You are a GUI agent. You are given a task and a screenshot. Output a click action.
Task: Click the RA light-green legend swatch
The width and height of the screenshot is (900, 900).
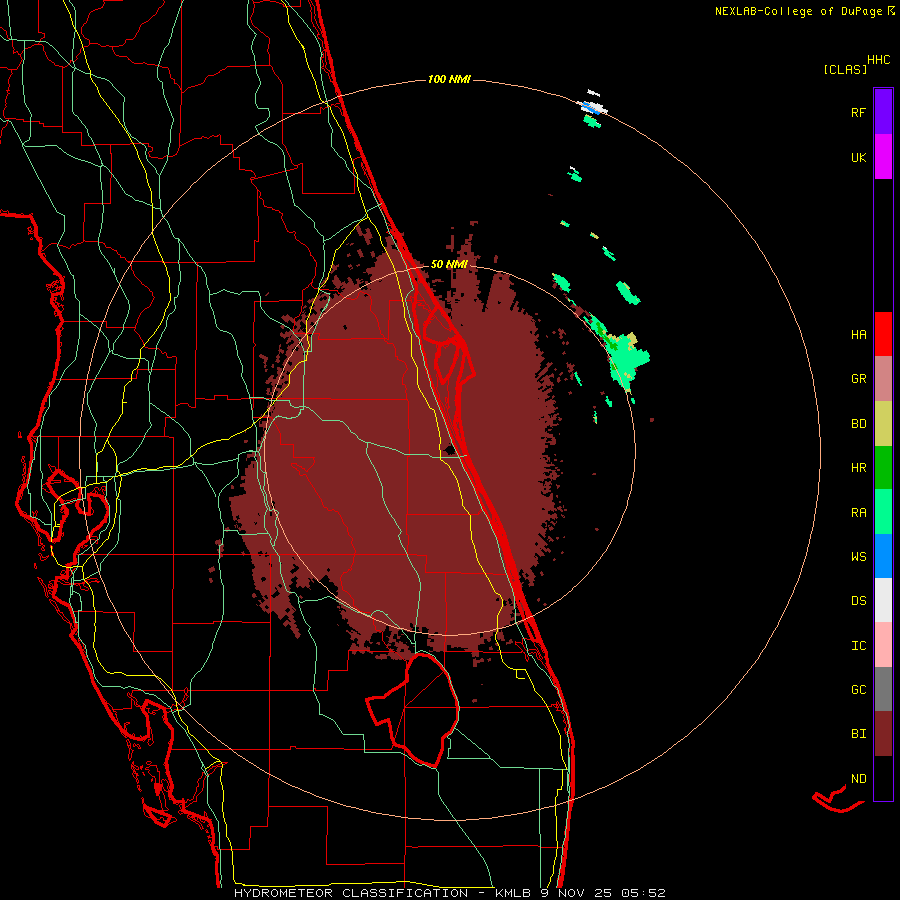tap(883, 512)
